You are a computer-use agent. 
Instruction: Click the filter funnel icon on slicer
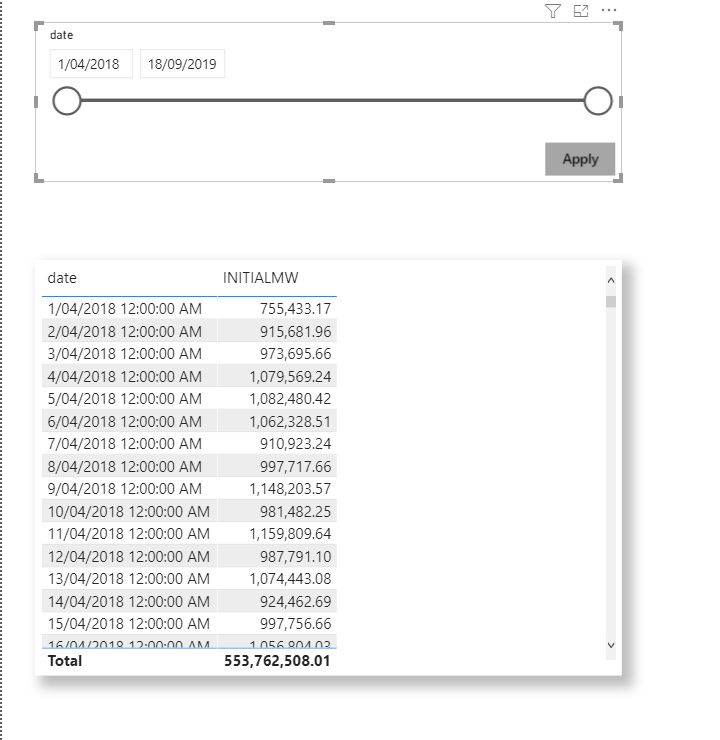(553, 11)
